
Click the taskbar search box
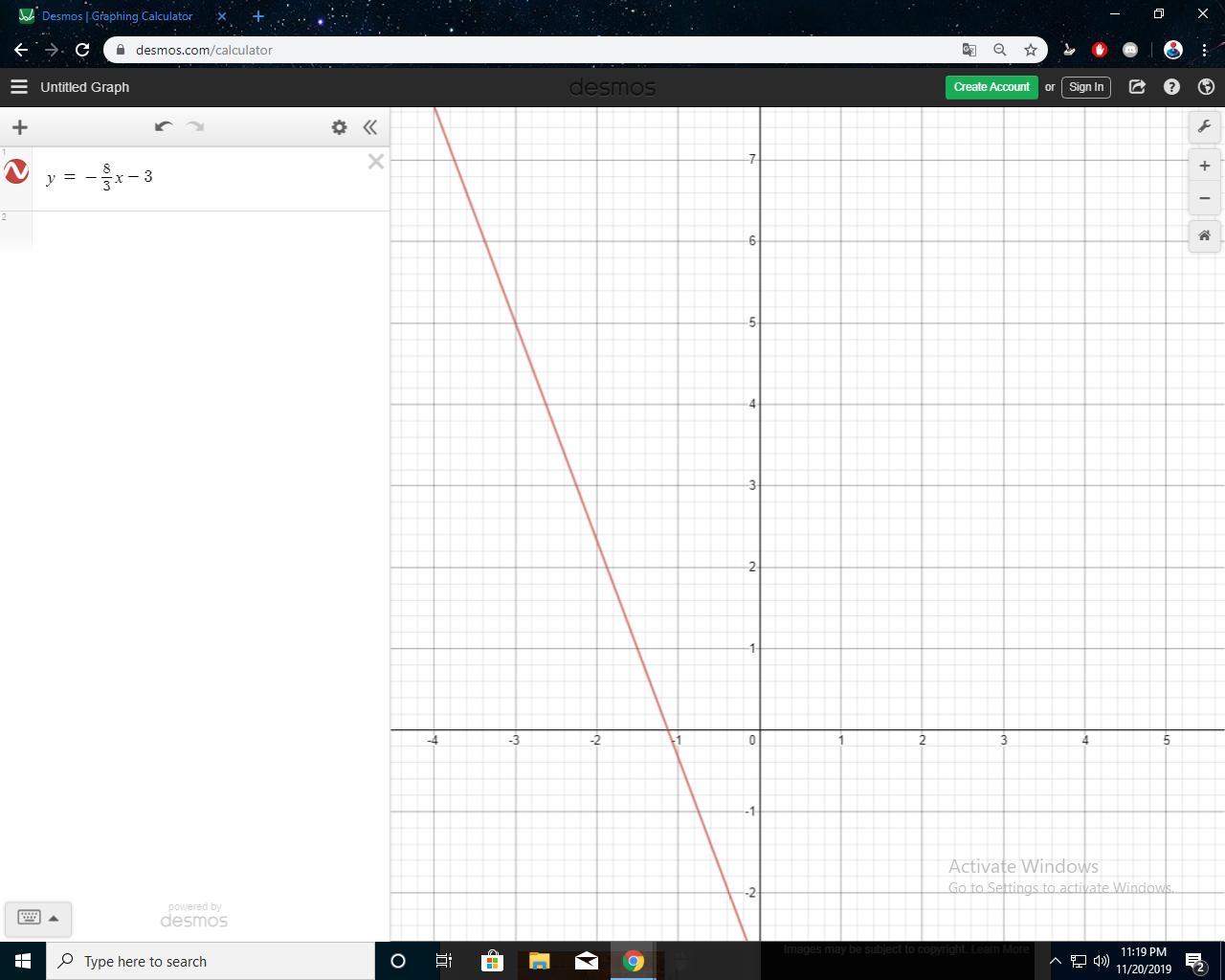(211, 961)
